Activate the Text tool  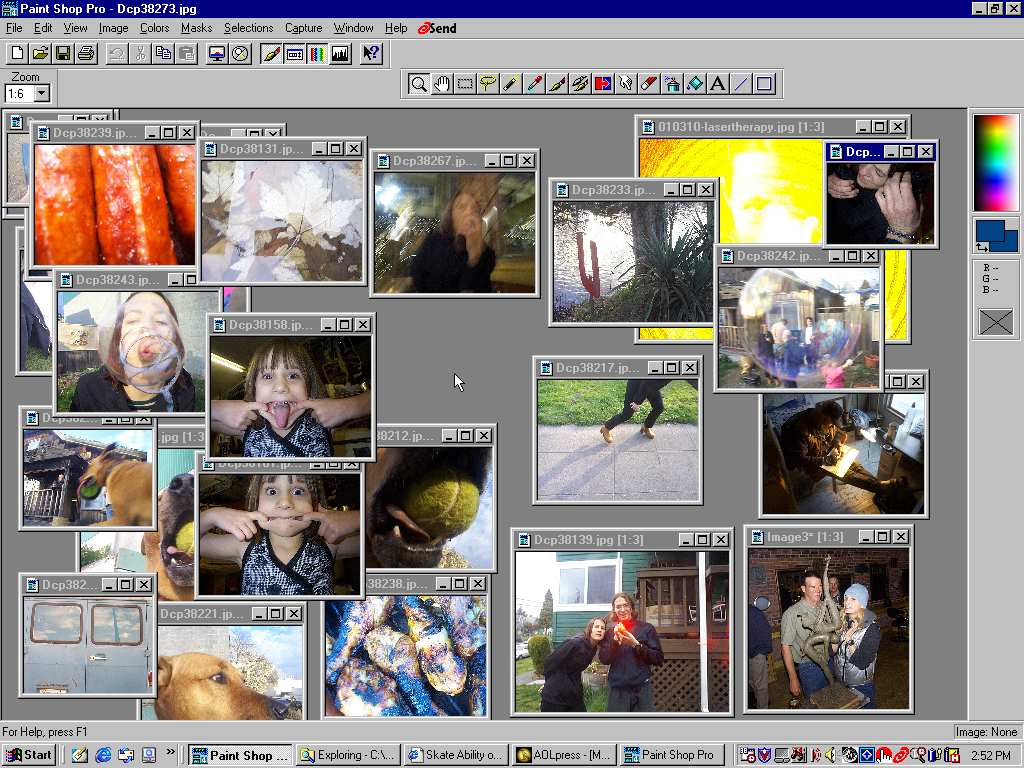pos(717,84)
